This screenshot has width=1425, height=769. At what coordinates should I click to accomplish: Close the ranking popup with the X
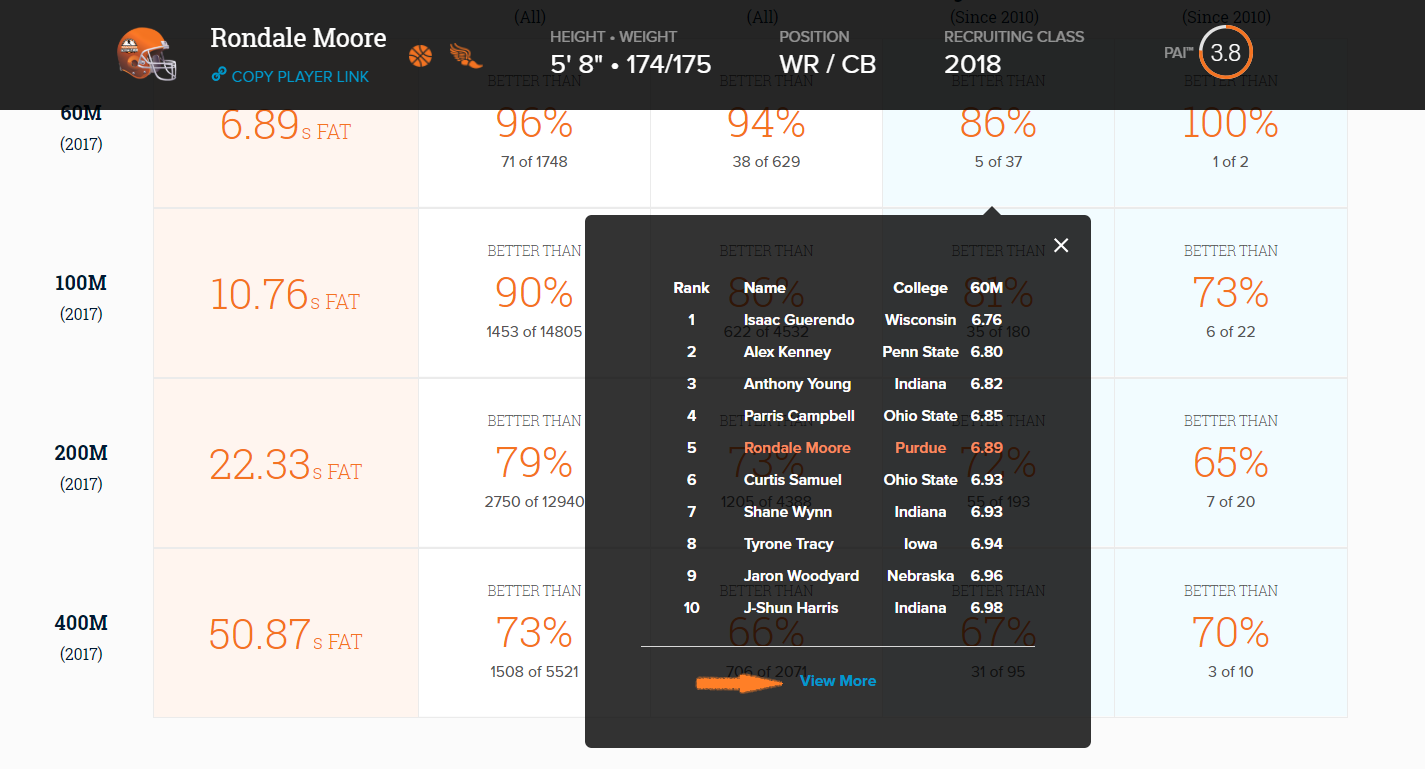1061,245
